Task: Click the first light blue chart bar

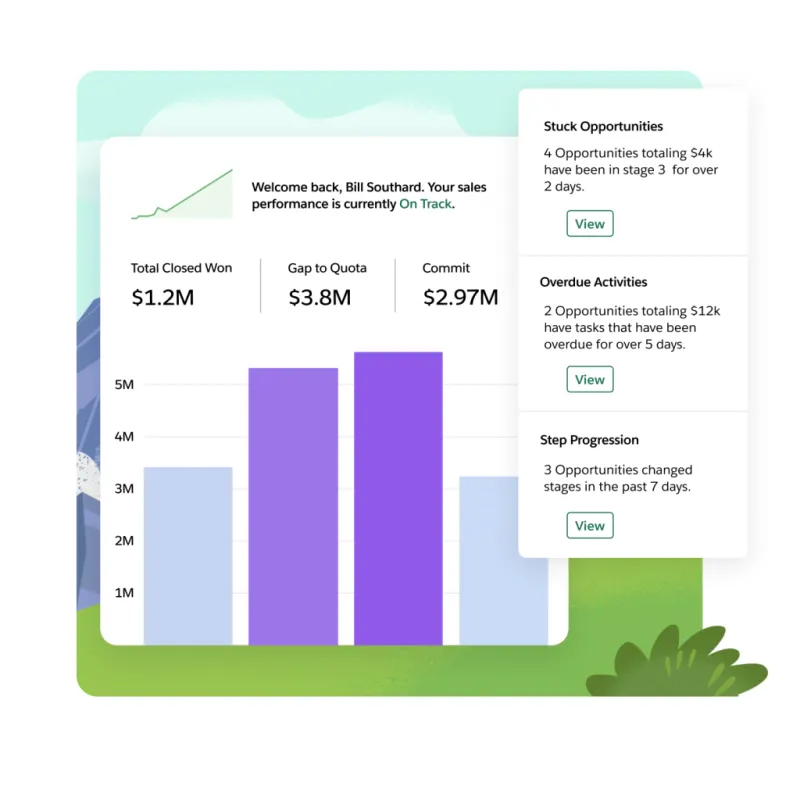Action: tap(188, 556)
